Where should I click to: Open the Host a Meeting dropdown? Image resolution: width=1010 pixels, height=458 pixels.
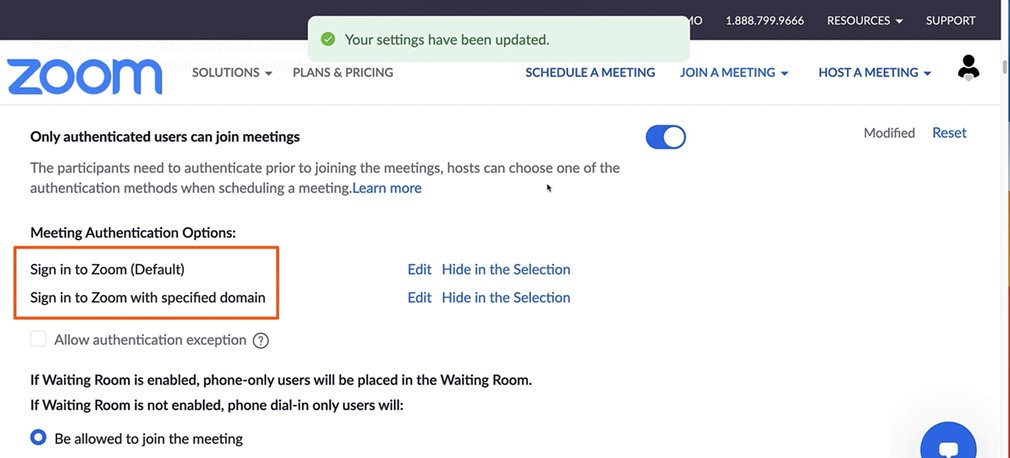pos(874,72)
